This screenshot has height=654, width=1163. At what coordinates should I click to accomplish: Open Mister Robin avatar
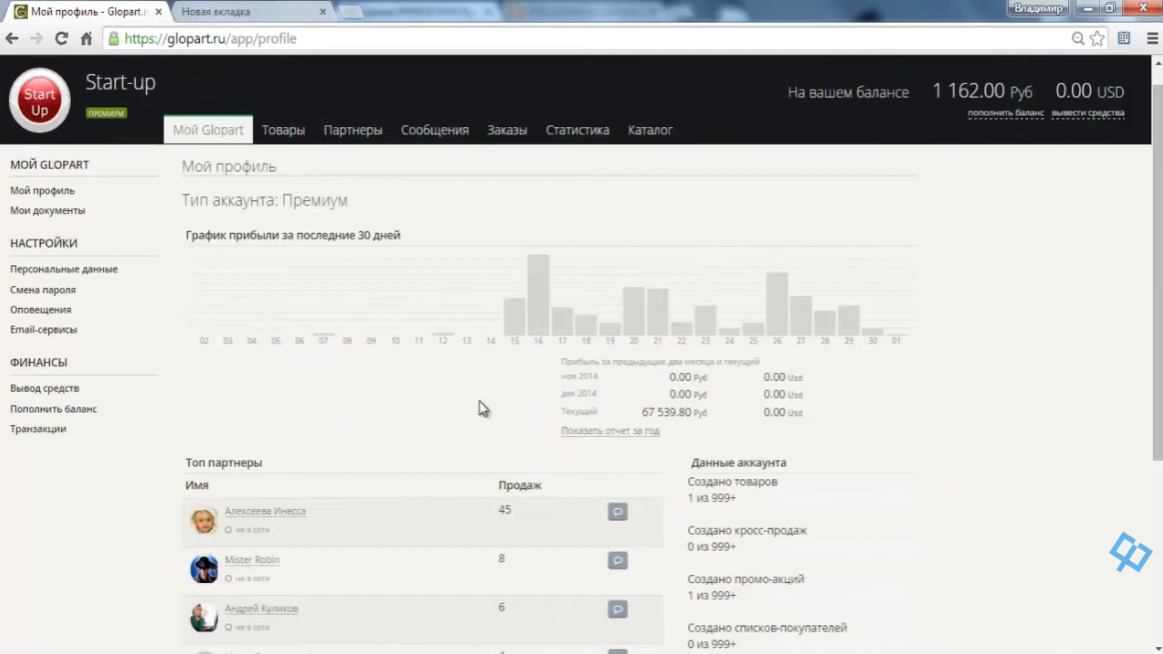[204, 569]
